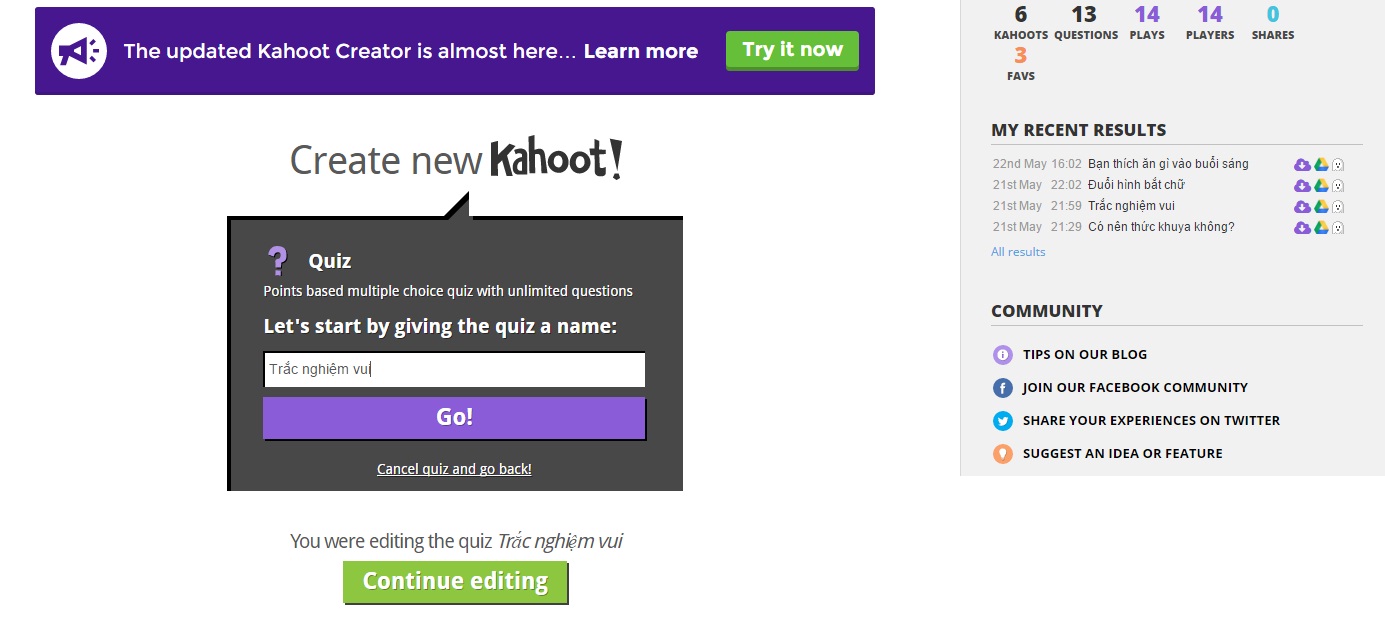Open ghost icon for Bạn thích ăn gì vào buổi sáng
This screenshot has height=624, width=1385.
coord(1338,165)
